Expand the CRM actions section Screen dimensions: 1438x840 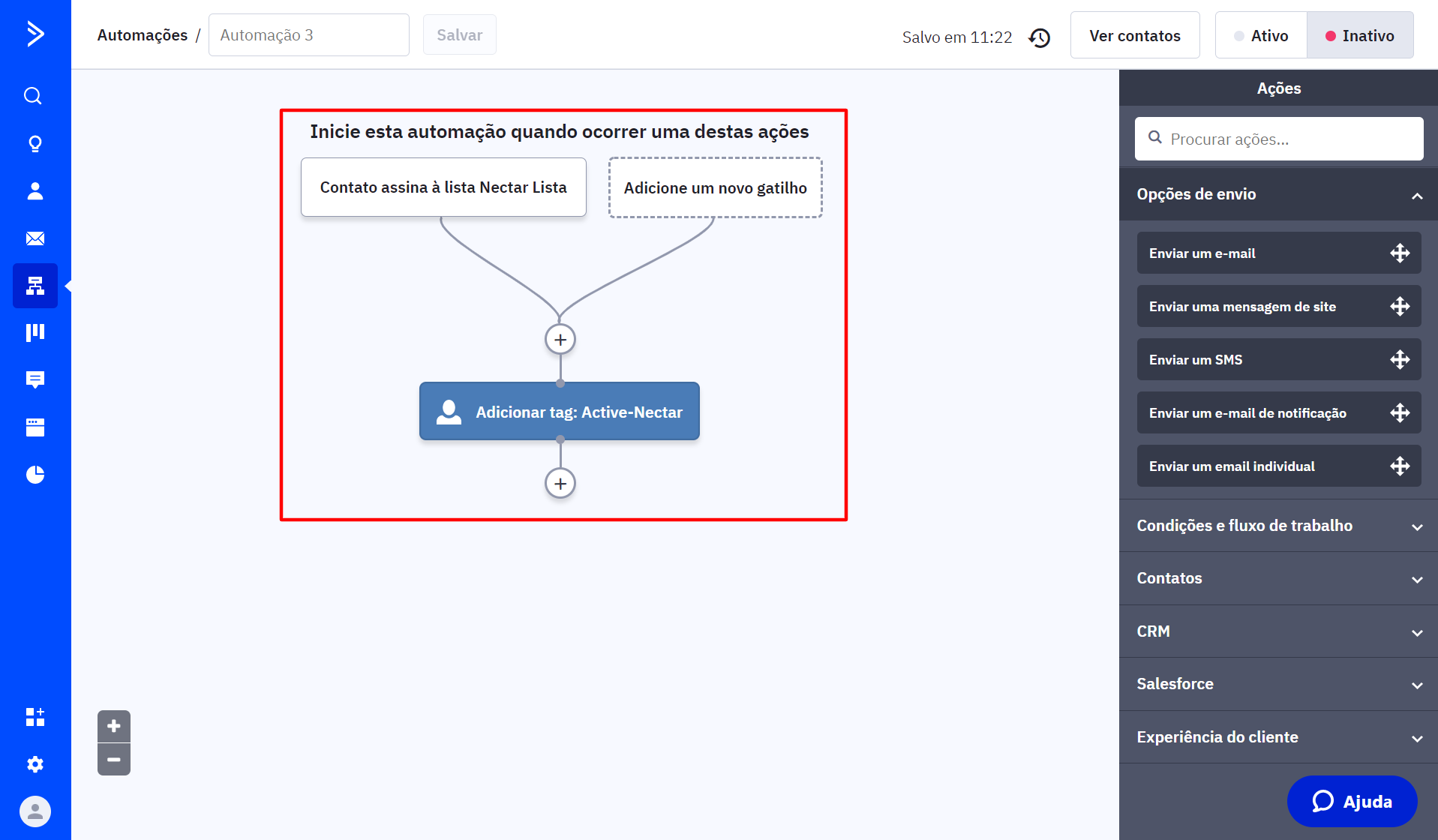click(1278, 631)
